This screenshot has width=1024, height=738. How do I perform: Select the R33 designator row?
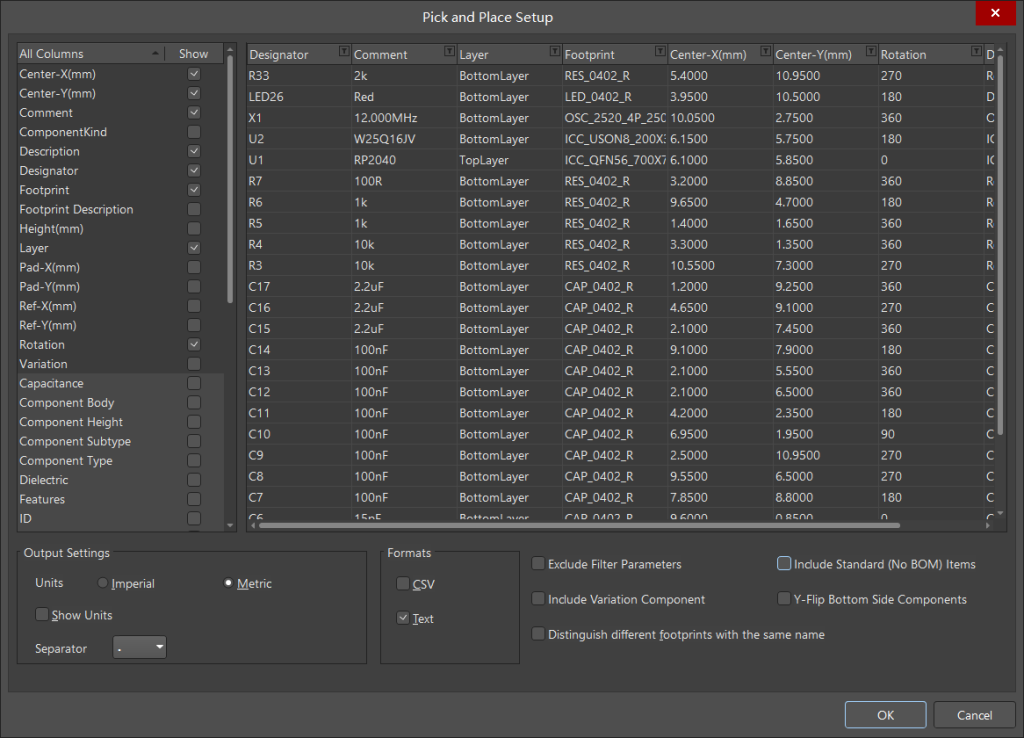[x=299, y=76]
